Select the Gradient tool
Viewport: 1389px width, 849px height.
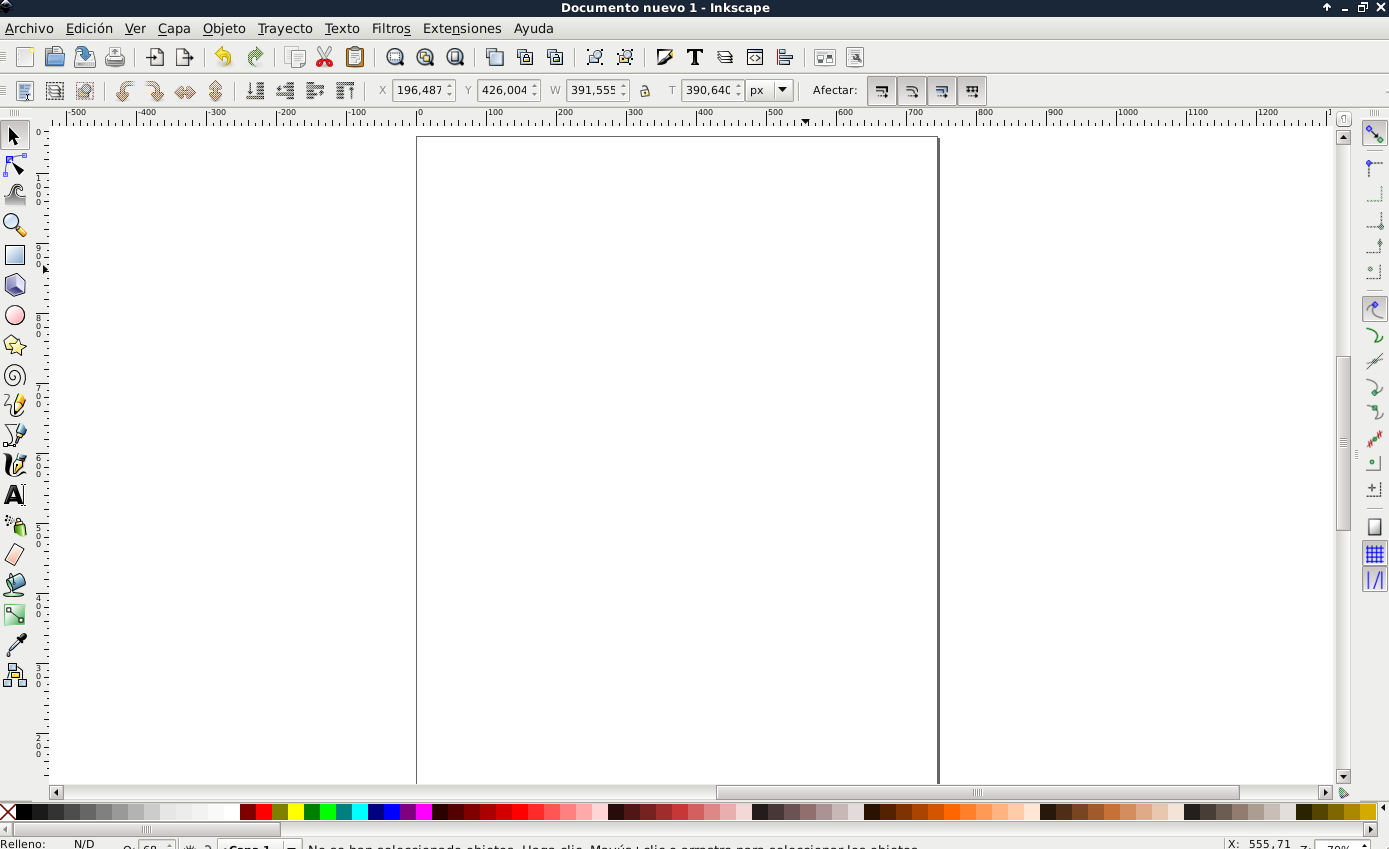(x=14, y=615)
